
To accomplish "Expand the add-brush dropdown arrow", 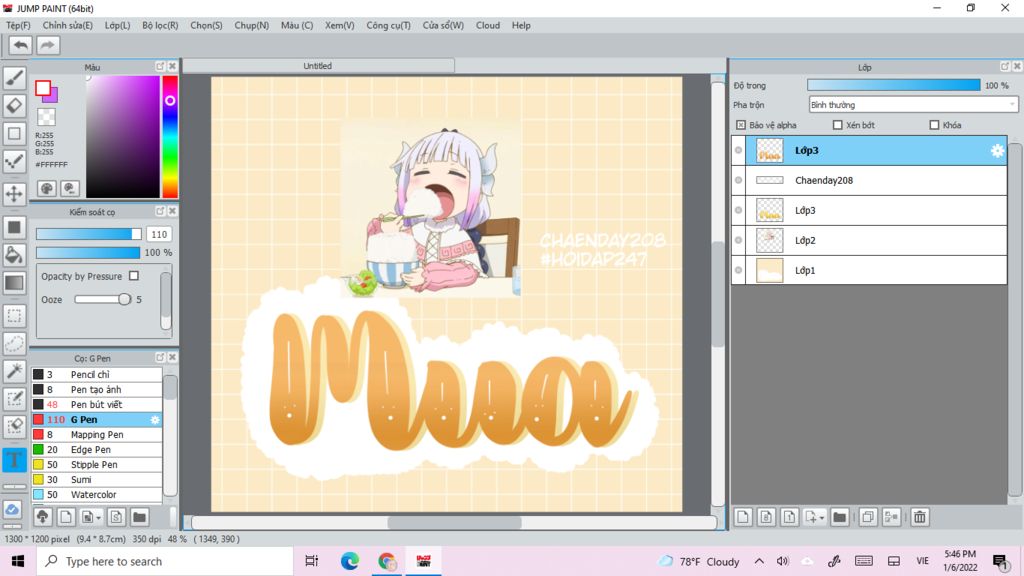I will point(99,518).
